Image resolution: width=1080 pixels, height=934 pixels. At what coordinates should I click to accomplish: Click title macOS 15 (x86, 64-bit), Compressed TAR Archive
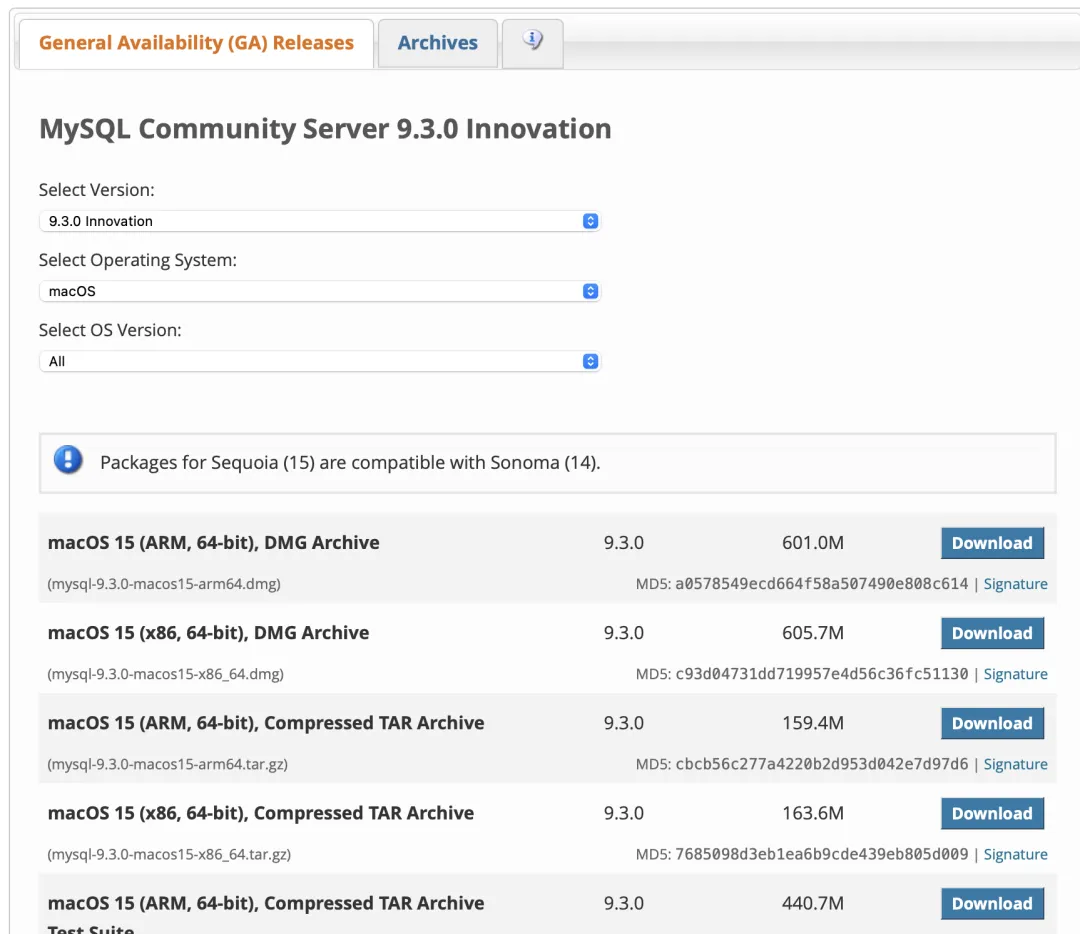(261, 813)
